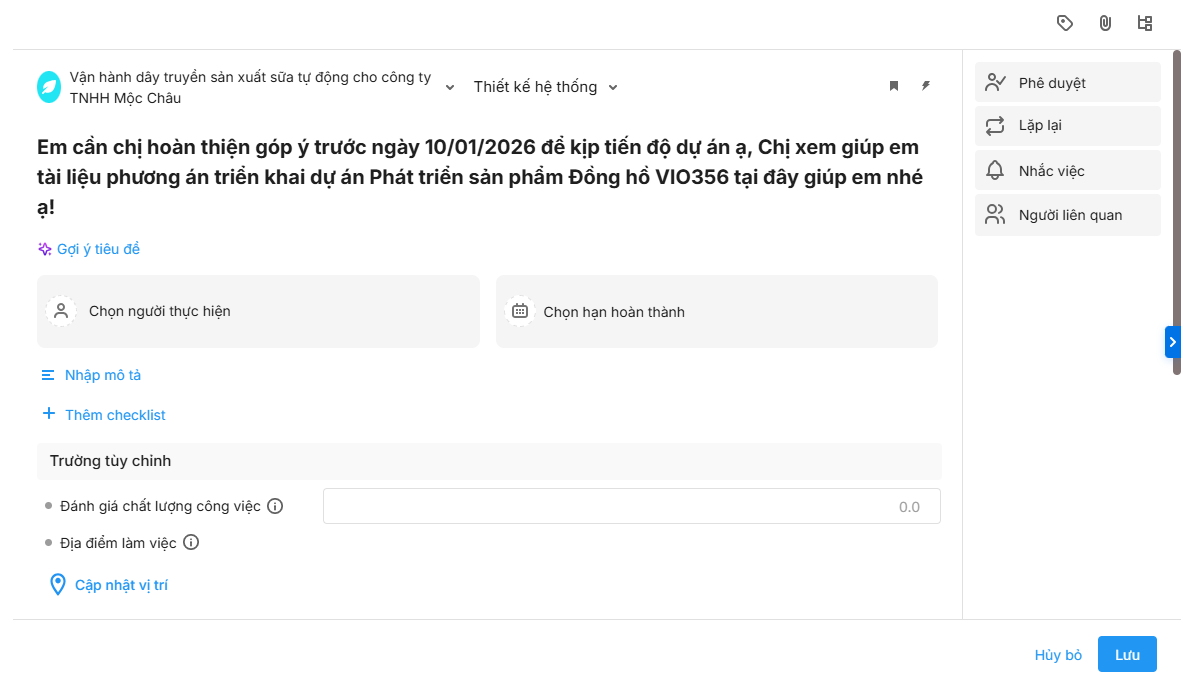Viewport: 1192px width, 683px height.
Task: Open the Thiết kế hệ thống dropdown
Action: (546, 87)
